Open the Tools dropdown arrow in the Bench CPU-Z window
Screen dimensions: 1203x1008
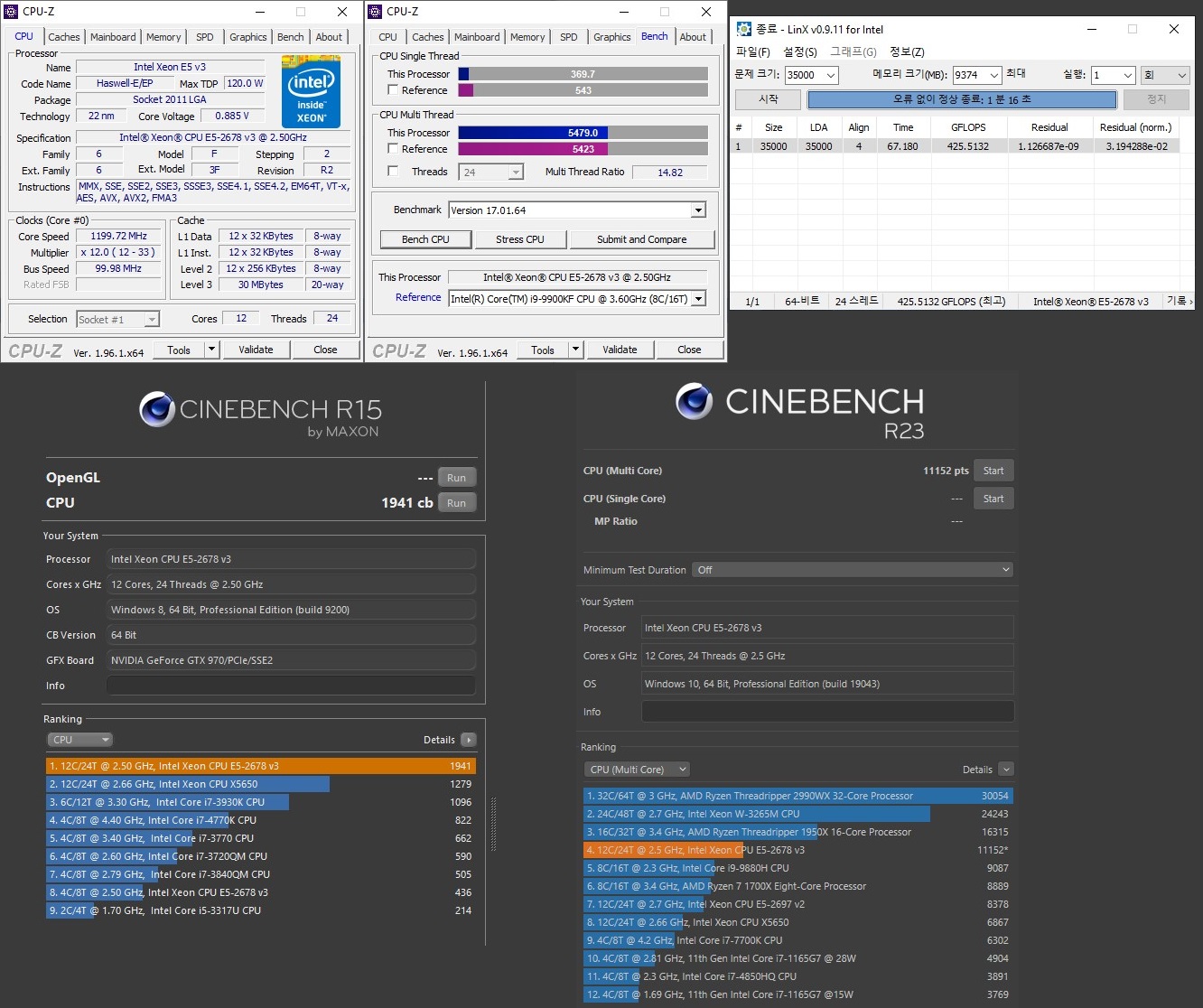(x=575, y=350)
